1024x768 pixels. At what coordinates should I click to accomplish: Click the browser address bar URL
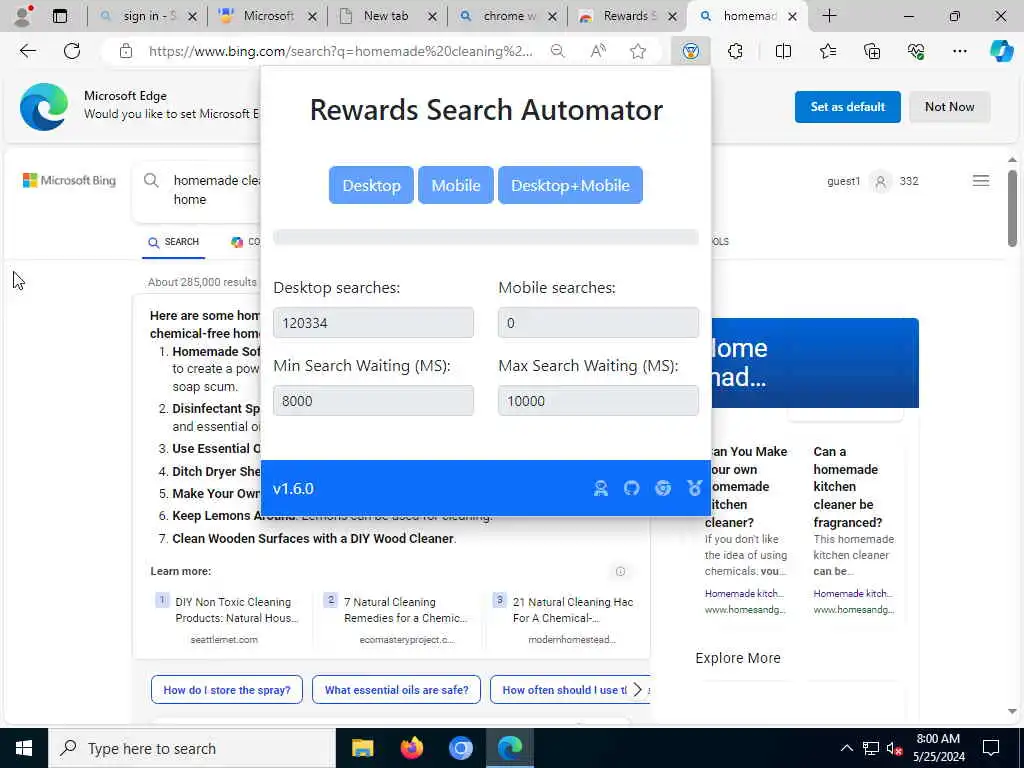tap(340, 51)
